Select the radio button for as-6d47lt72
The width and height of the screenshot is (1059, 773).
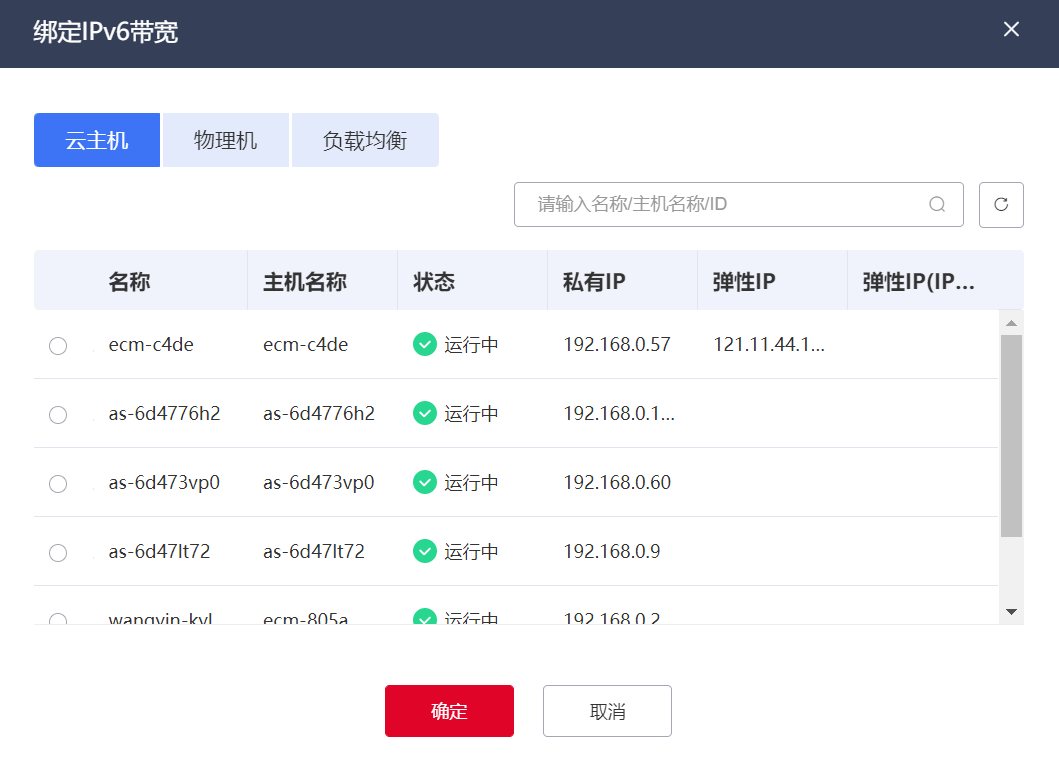[57, 552]
